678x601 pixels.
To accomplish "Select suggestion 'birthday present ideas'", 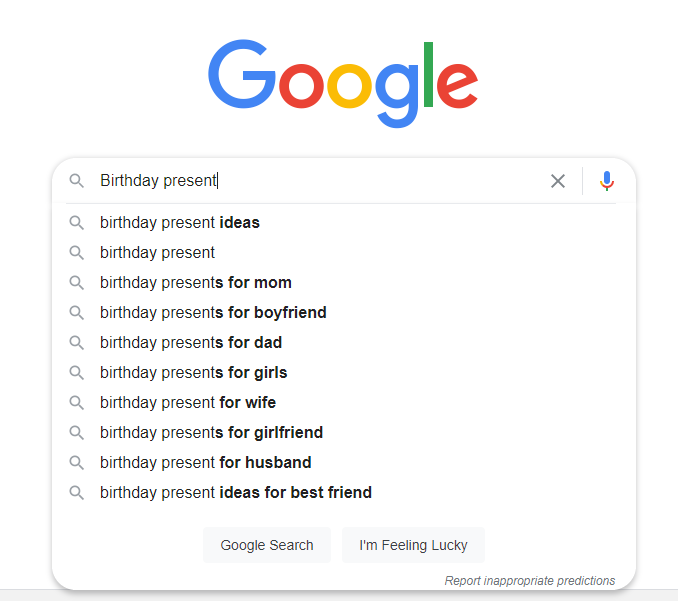I will [344, 223].
